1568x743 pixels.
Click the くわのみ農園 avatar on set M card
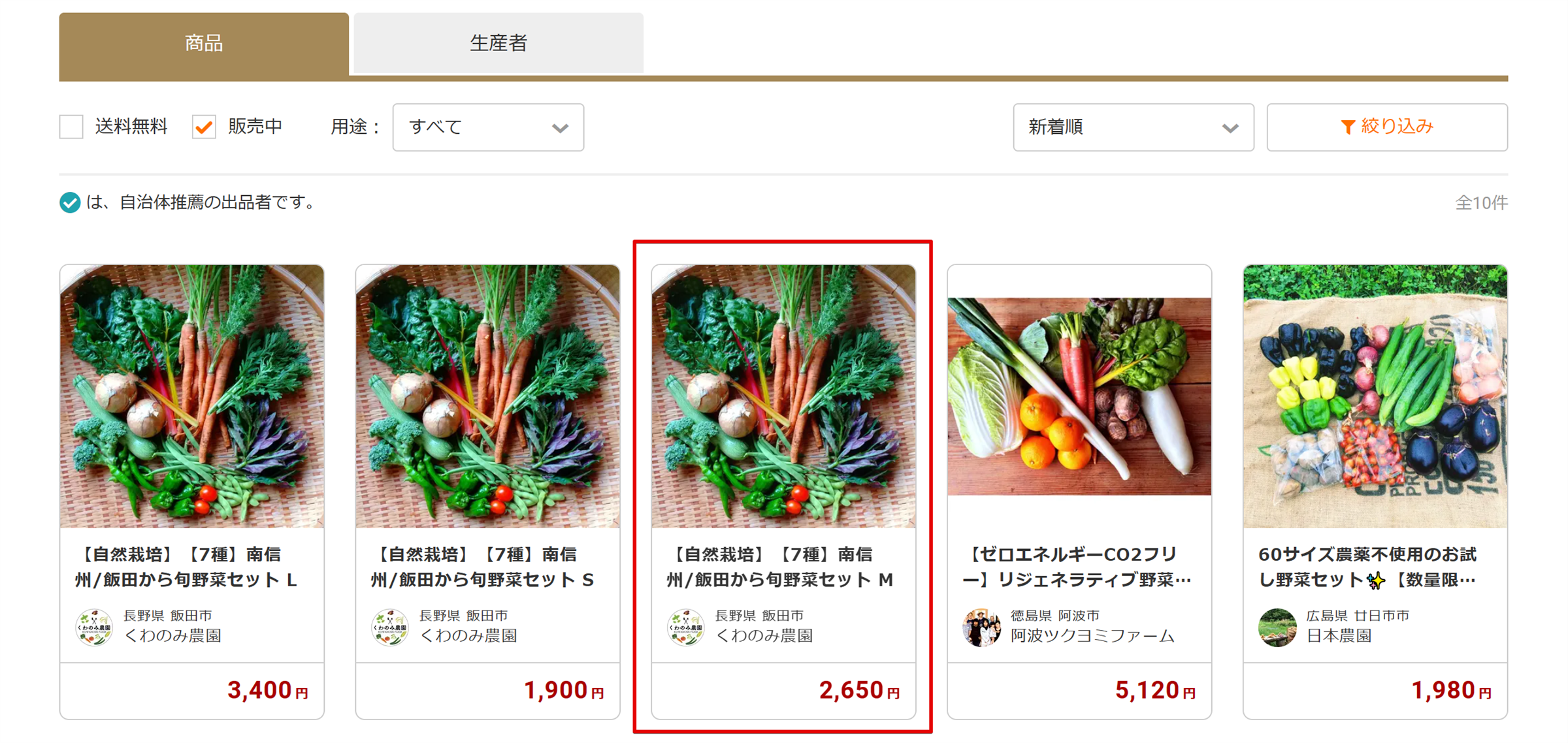pos(686,627)
